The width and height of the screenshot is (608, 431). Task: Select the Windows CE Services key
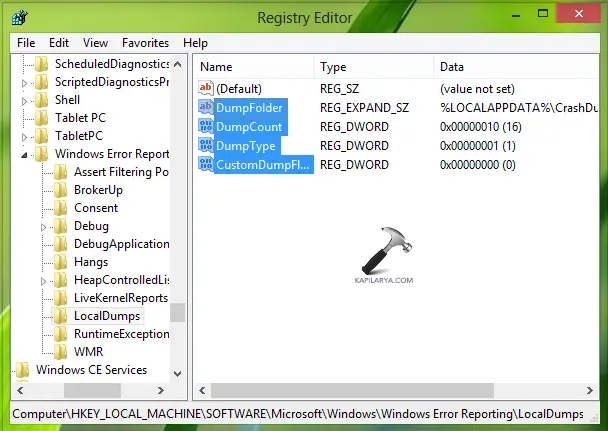tap(91, 370)
